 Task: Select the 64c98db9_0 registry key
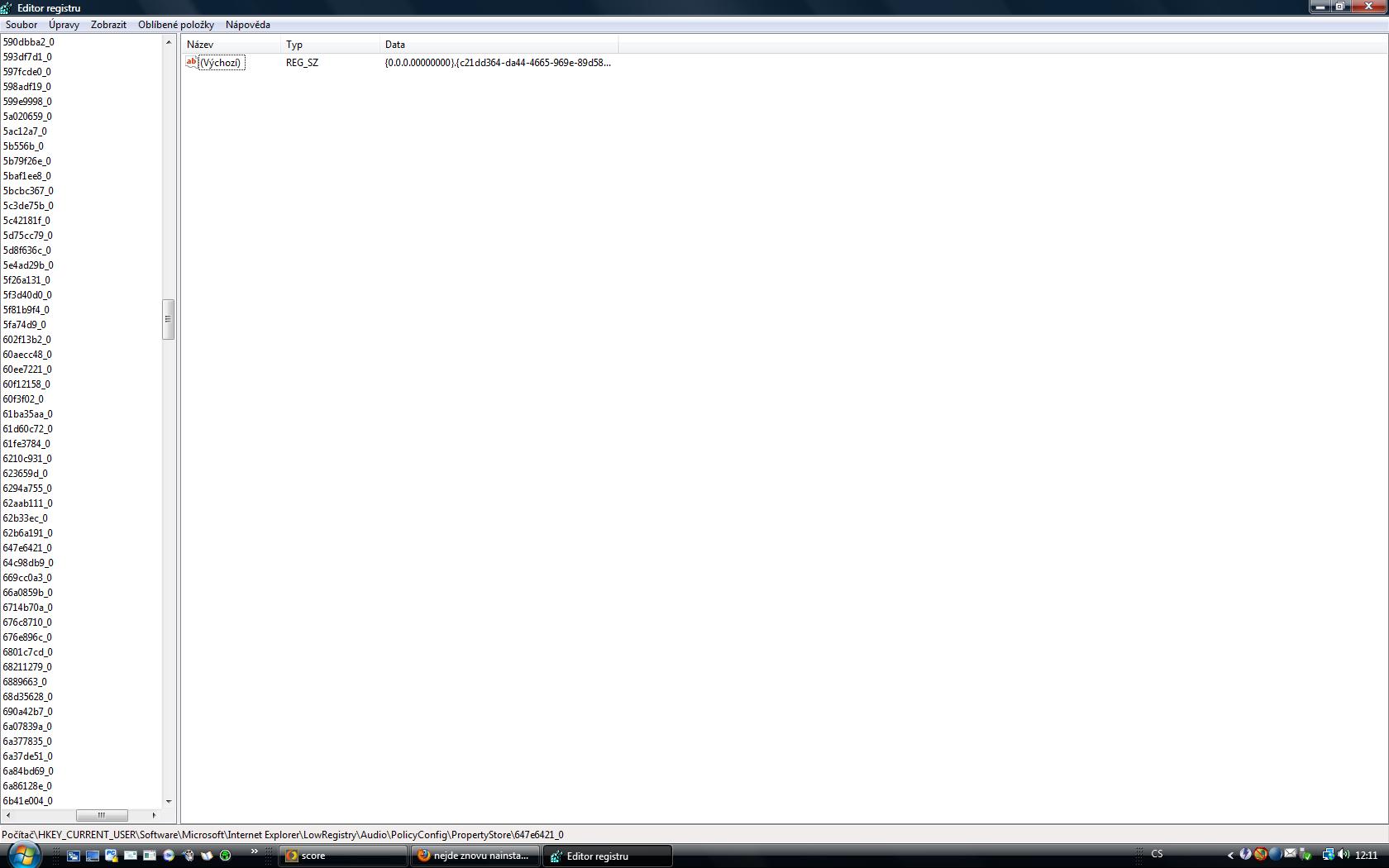coord(28,563)
